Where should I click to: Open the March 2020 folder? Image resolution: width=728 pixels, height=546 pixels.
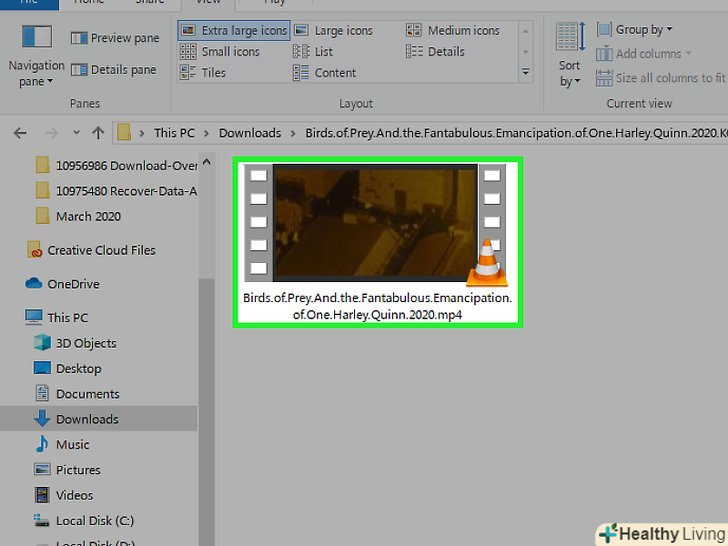click(x=78, y=216)
